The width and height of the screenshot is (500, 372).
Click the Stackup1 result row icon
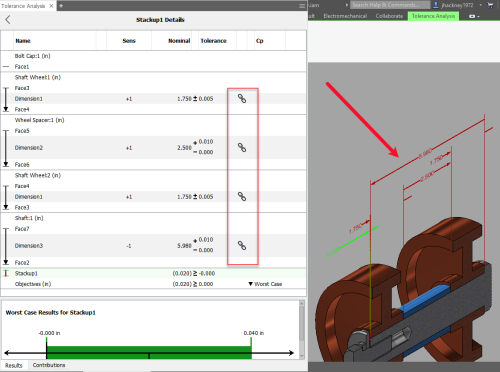[x=6, y=273]
